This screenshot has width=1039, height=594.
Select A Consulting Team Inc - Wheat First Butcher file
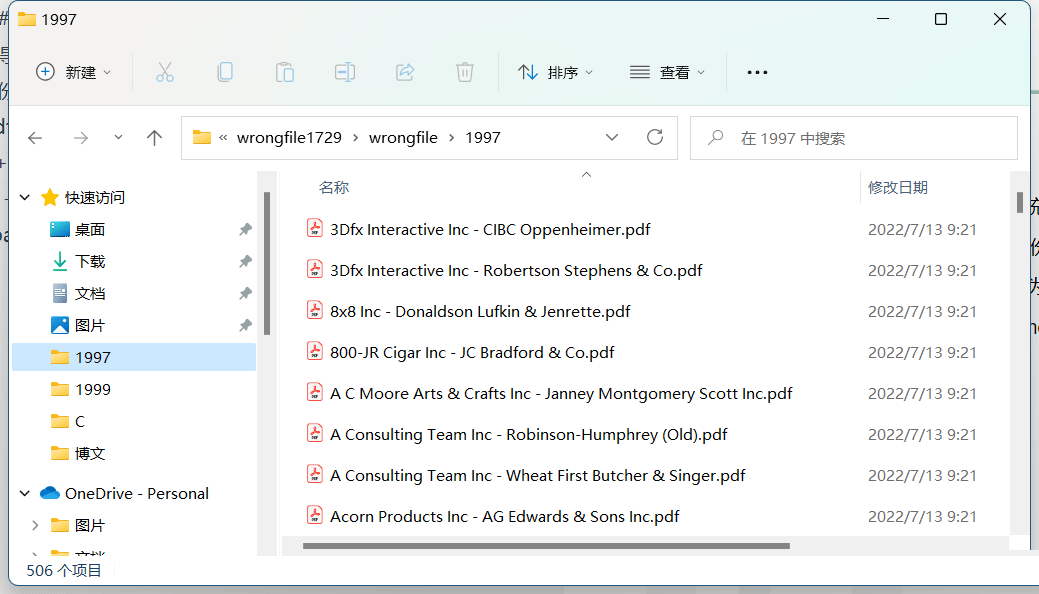tap(537, 475)
